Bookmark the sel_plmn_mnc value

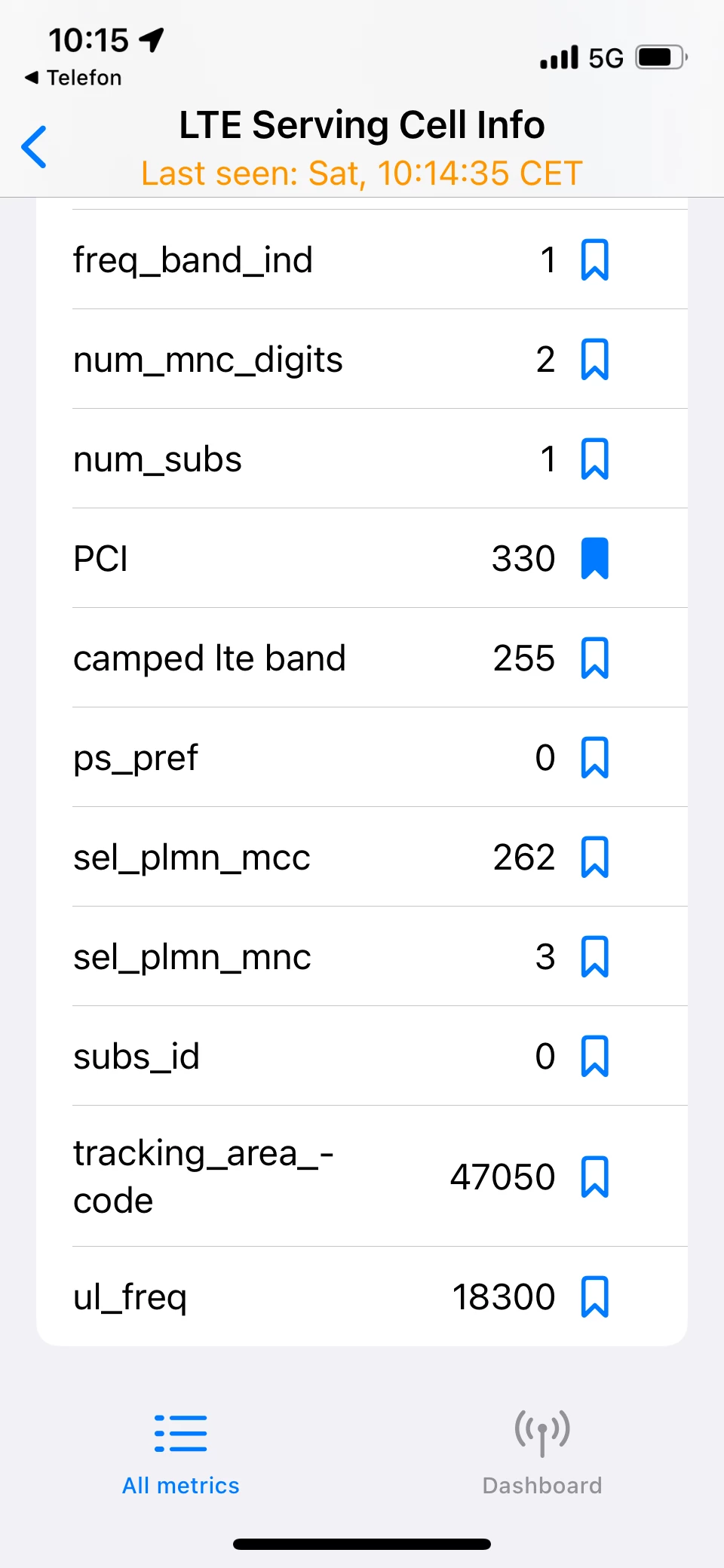click(x=594, y=957)
